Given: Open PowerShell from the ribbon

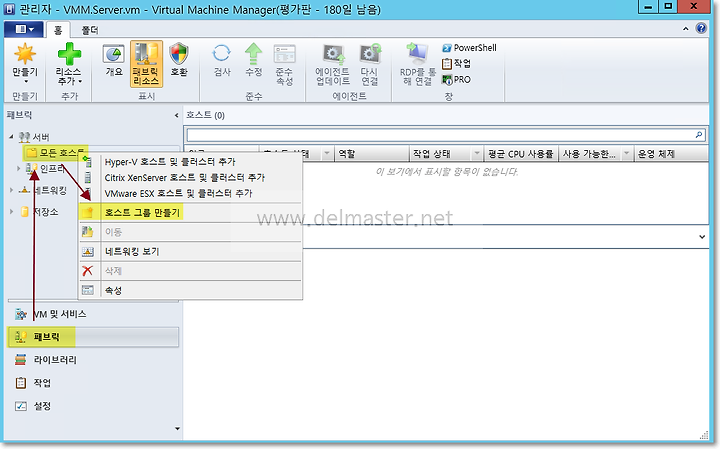Looking at the screenshot, I should pos(469,48).
